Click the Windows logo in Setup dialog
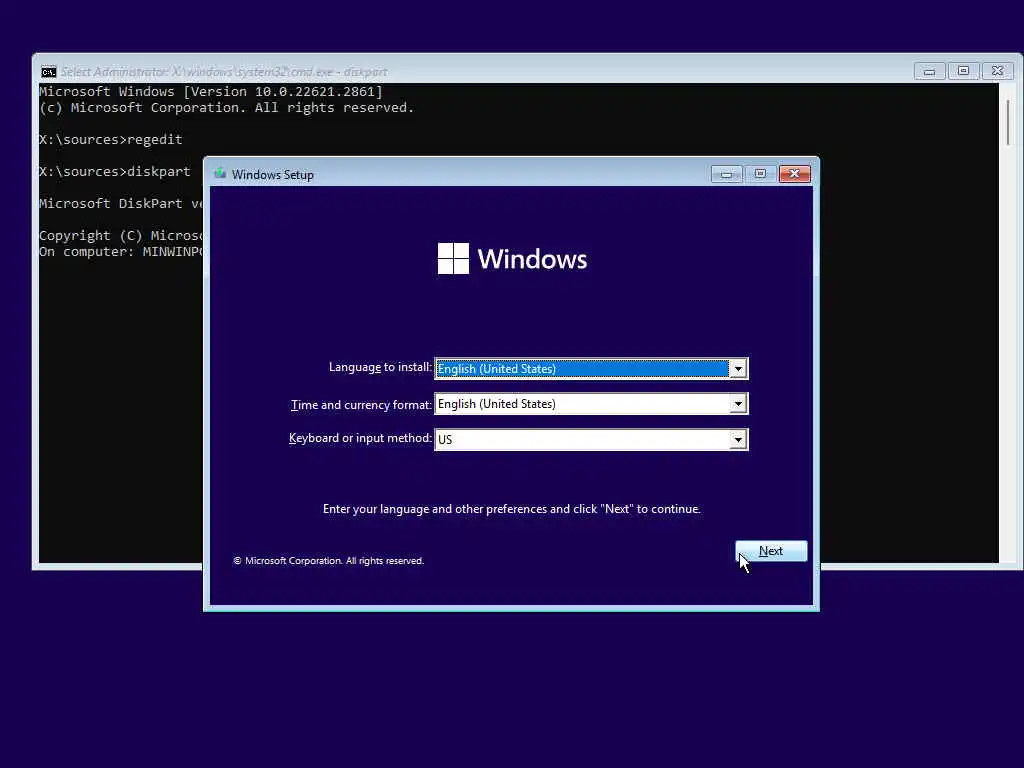 tap(512, 259)
